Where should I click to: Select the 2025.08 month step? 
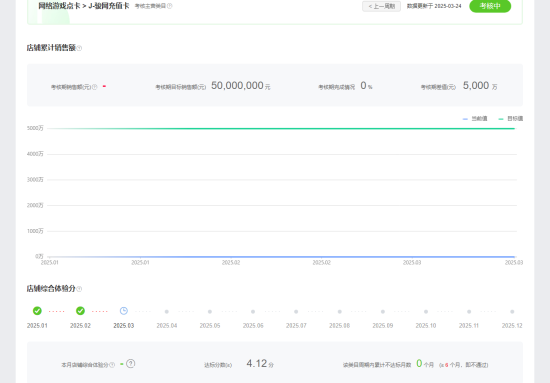click(x=340, y=311)
